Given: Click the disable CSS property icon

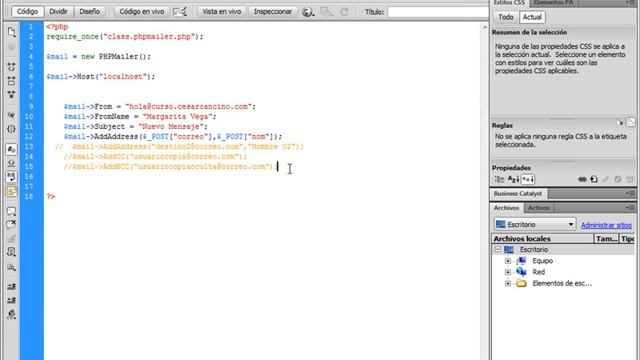Looking at the screenshot, I should pyautogui.click(x=618, y=179).
